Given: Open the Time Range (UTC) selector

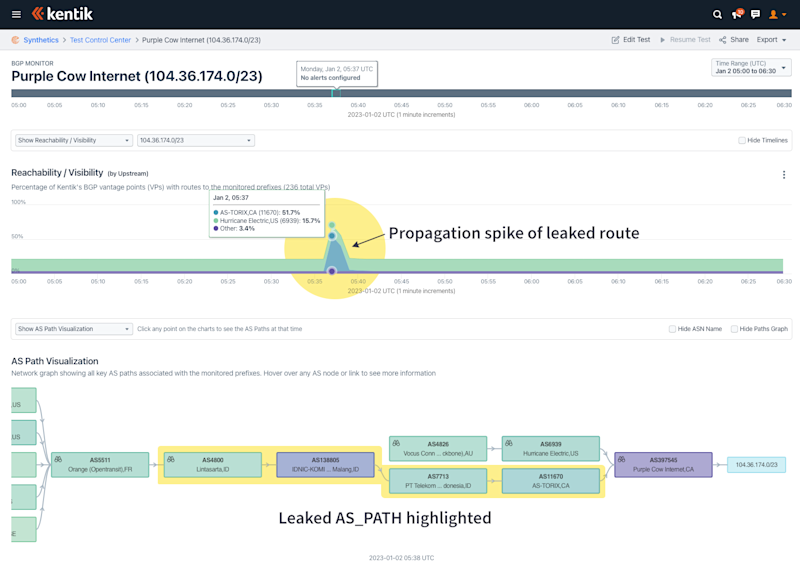Looking at the screenshot, I should tap(751, 67).
